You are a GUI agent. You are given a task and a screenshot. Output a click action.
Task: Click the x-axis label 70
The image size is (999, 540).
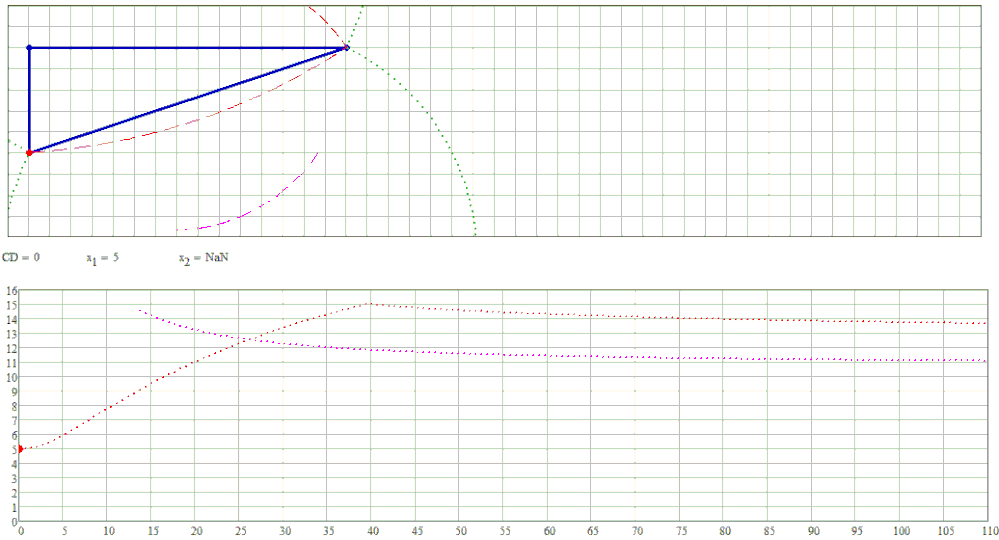coord(637,530)
